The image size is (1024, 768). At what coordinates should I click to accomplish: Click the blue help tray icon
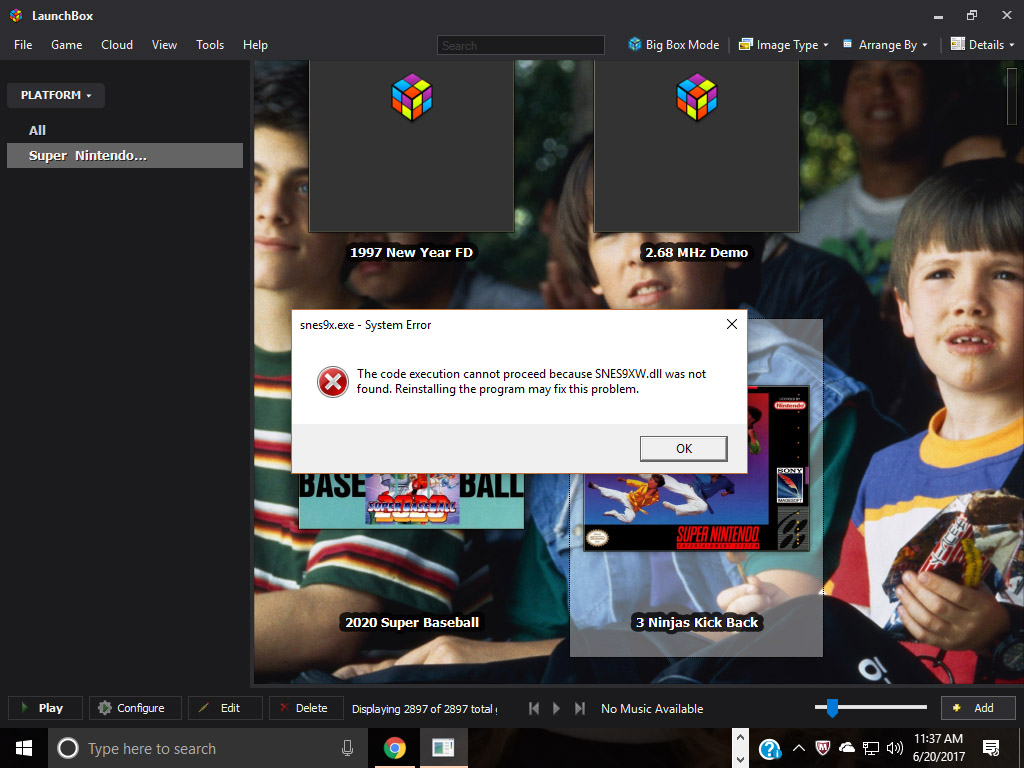[770, 748]
